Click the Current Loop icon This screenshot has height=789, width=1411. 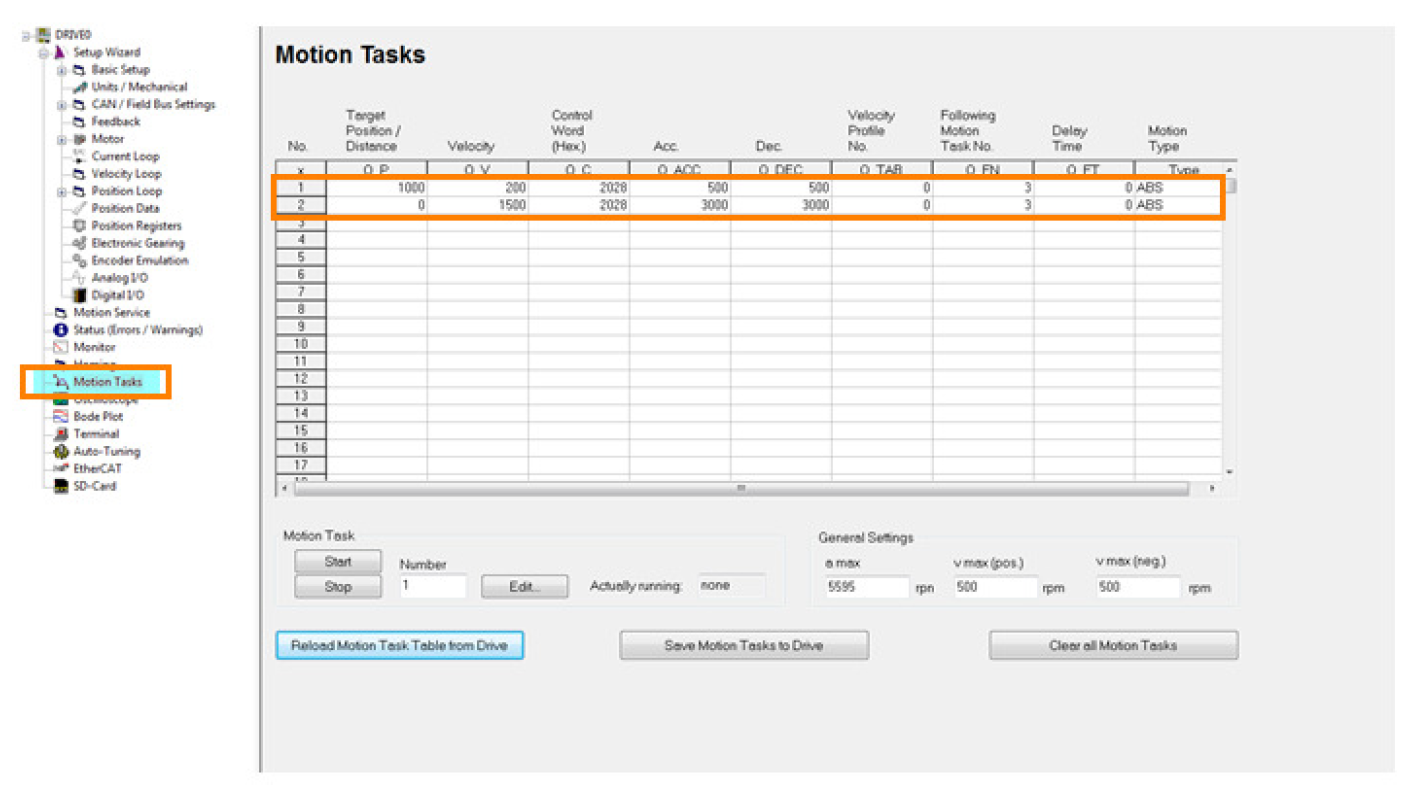coord(79,156)
